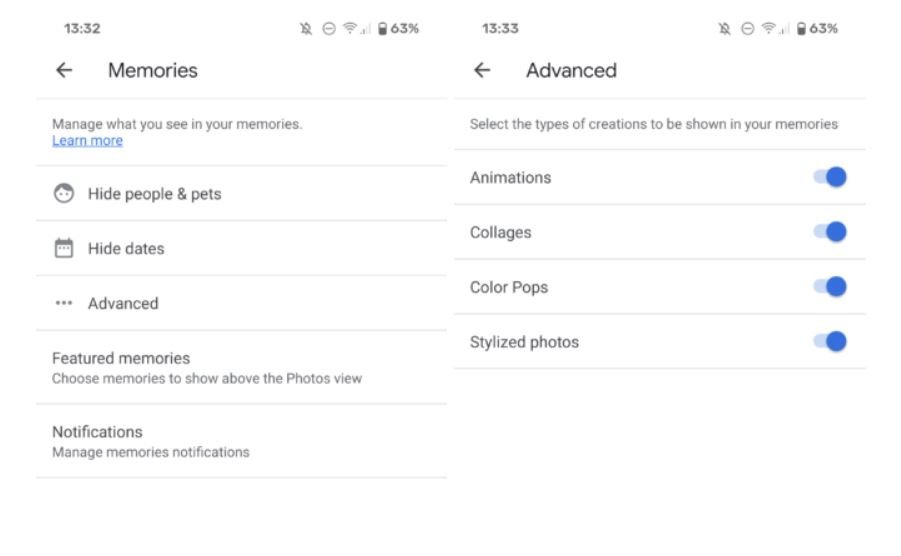Tap the Animations row label
The height and width of the screenshot is (556, 901).
click(x=510, y=178)
